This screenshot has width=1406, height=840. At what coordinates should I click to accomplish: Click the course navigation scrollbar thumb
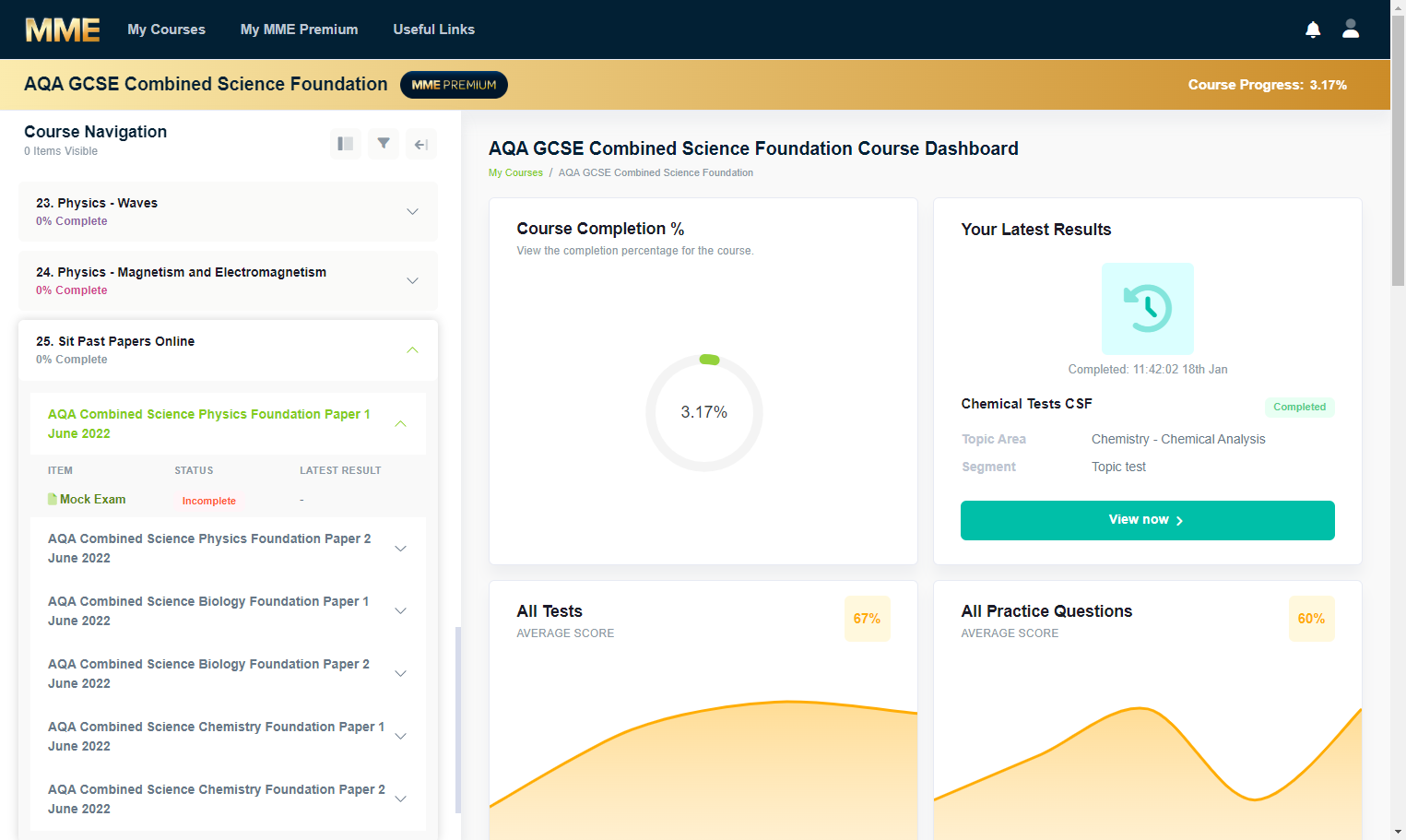(x=458, y=719)
